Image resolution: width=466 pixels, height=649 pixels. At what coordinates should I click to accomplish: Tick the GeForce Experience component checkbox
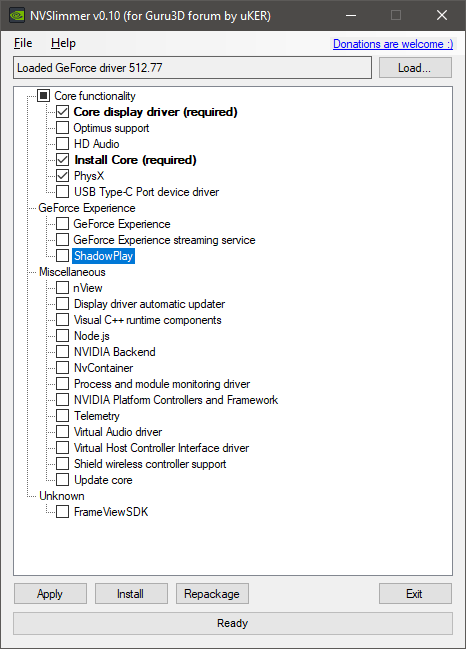pos(62,224)
